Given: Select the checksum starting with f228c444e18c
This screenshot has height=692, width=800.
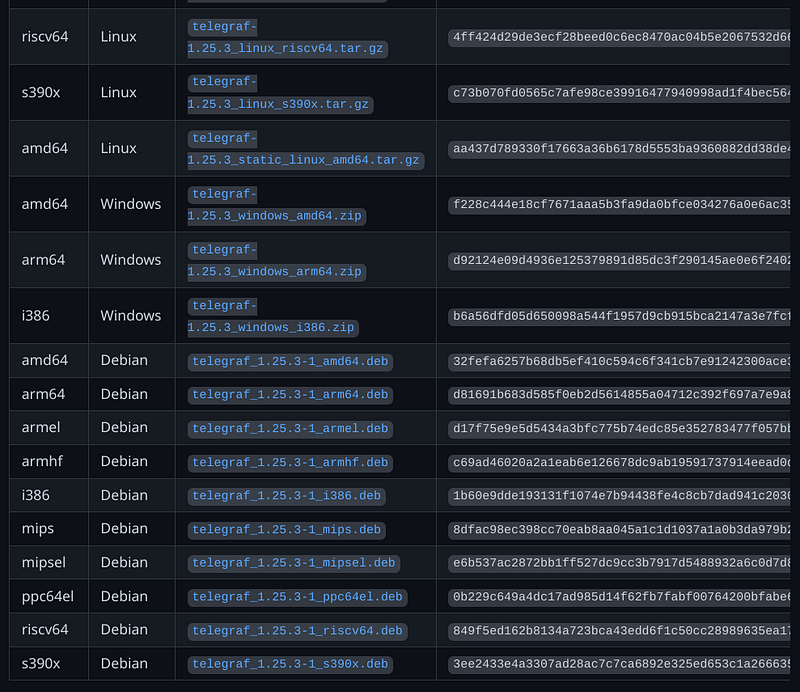Looking at the screenshot, I should [x=619, y=205].
